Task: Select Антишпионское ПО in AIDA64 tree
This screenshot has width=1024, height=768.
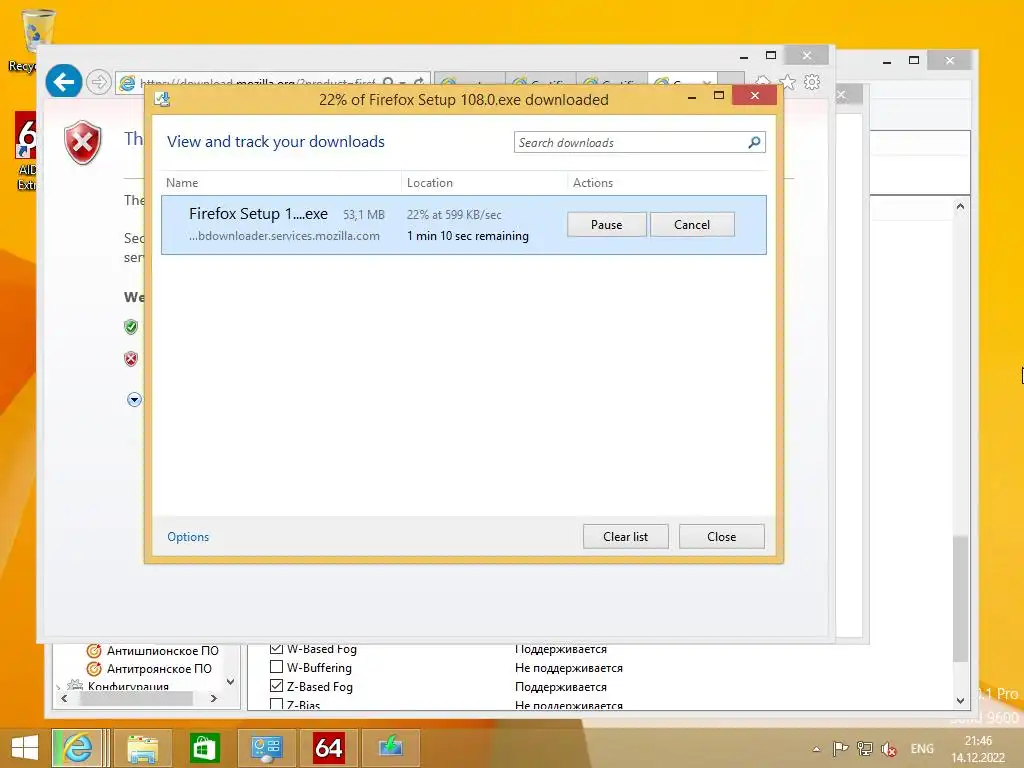Action: [163, 650]
